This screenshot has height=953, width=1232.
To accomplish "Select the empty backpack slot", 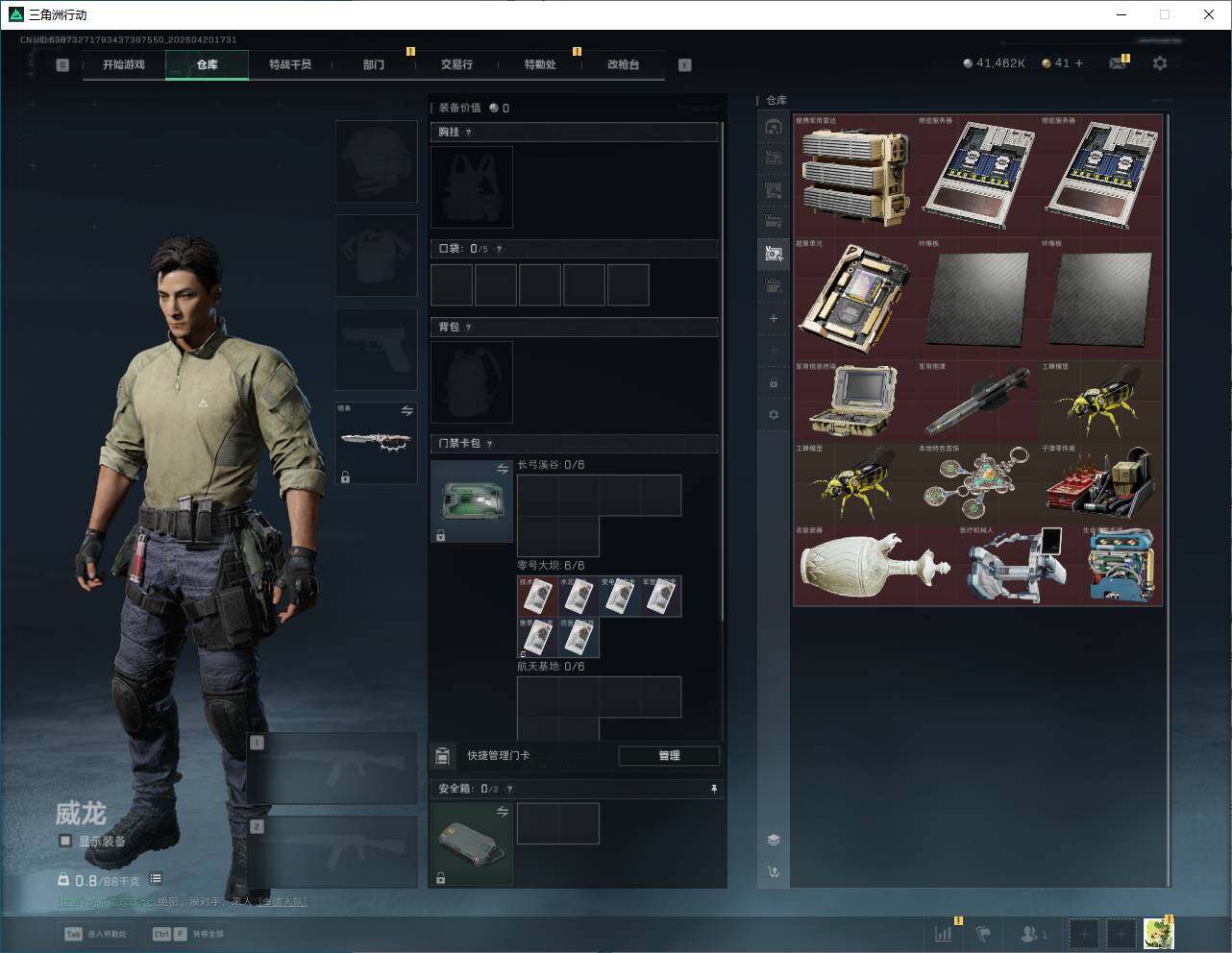I will (472, 382).
